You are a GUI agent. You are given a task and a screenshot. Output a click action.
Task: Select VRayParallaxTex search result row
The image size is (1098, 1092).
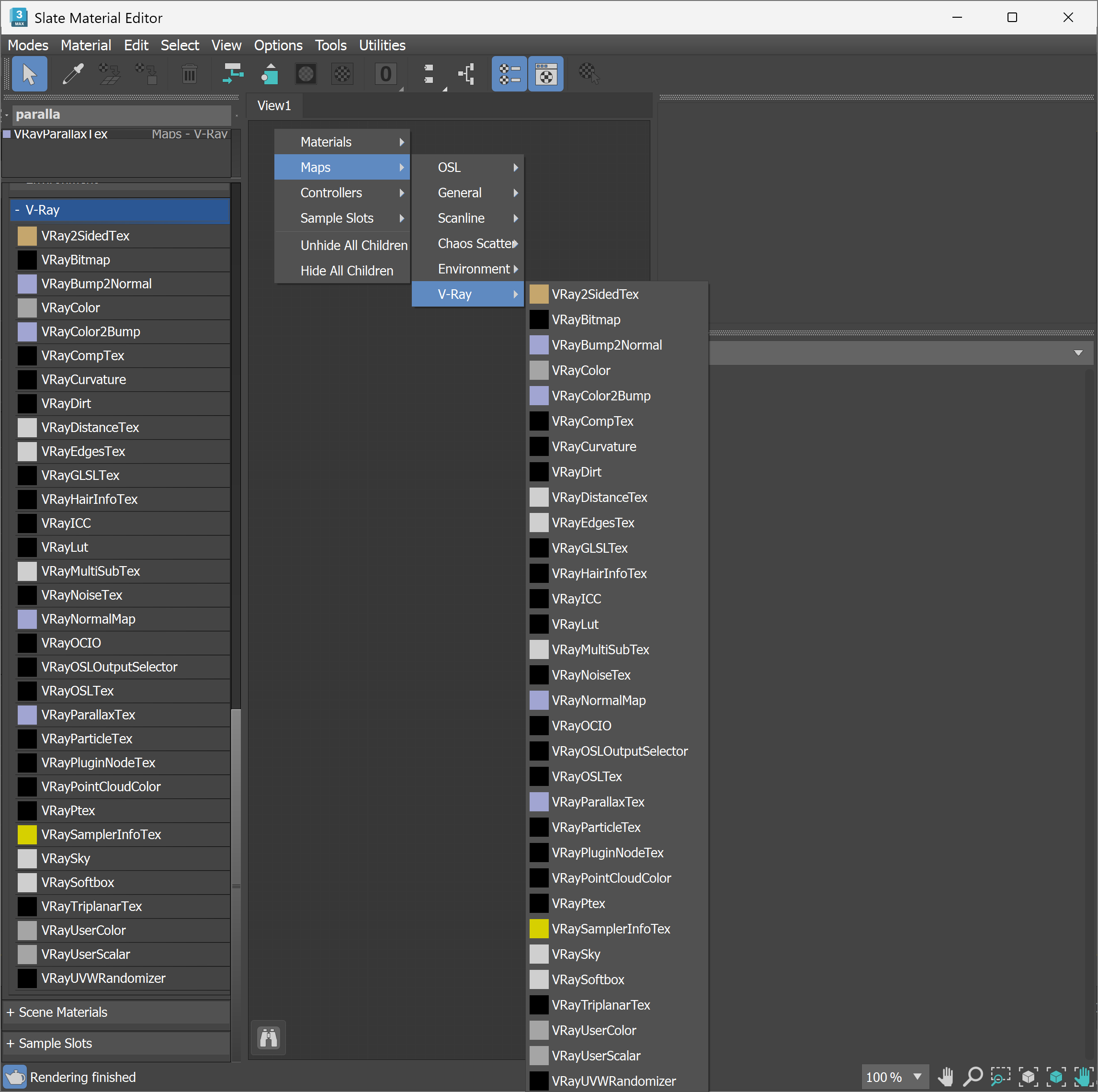click(116, 134)
